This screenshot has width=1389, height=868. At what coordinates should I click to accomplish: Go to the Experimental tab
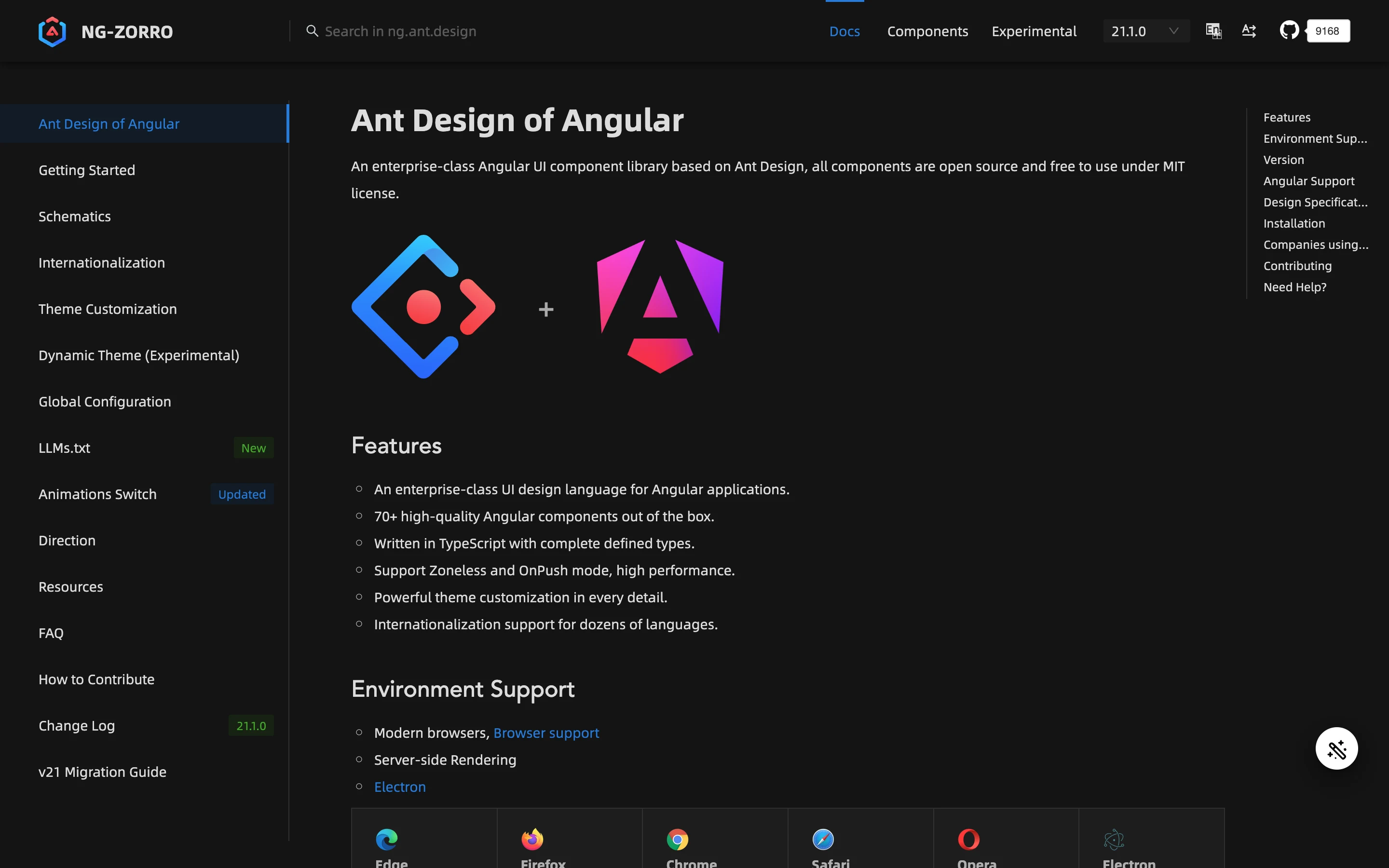[x=1034, y=31]
